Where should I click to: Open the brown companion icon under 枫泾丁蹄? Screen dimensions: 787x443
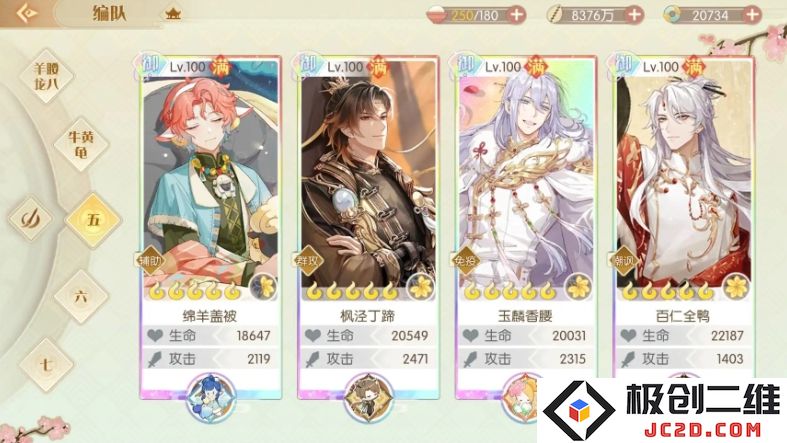tap(368, 396)
